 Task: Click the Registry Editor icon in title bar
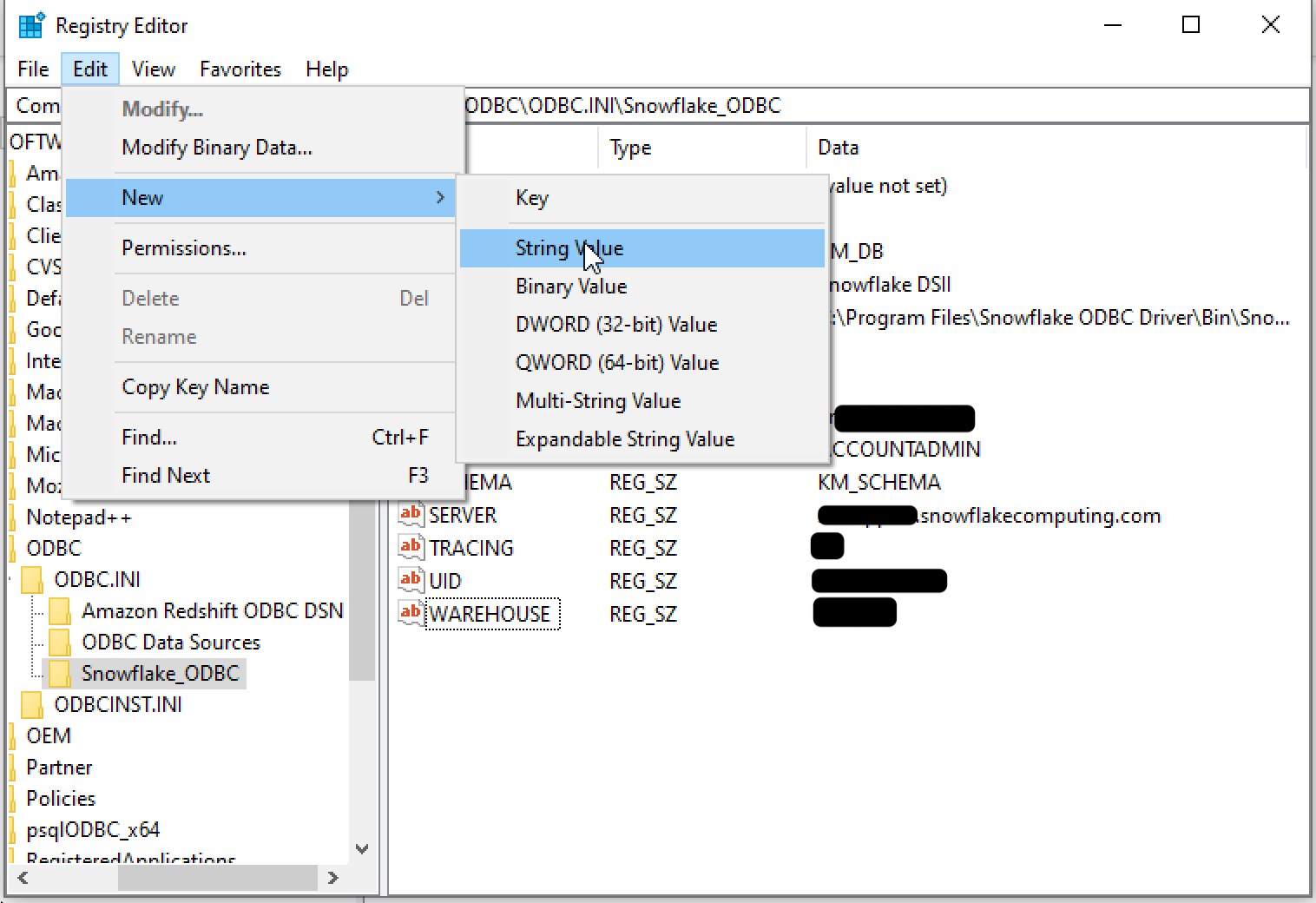point(31,25)
